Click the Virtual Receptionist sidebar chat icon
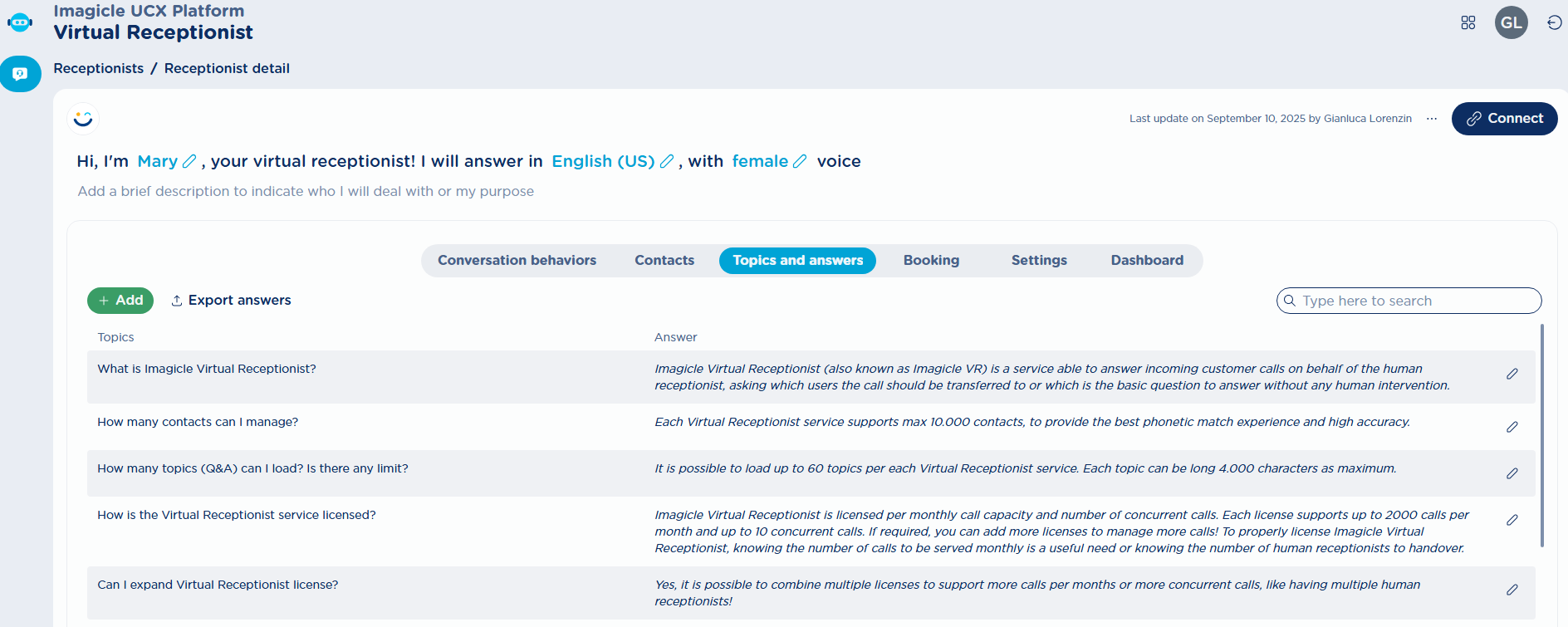 coord(20,74)
